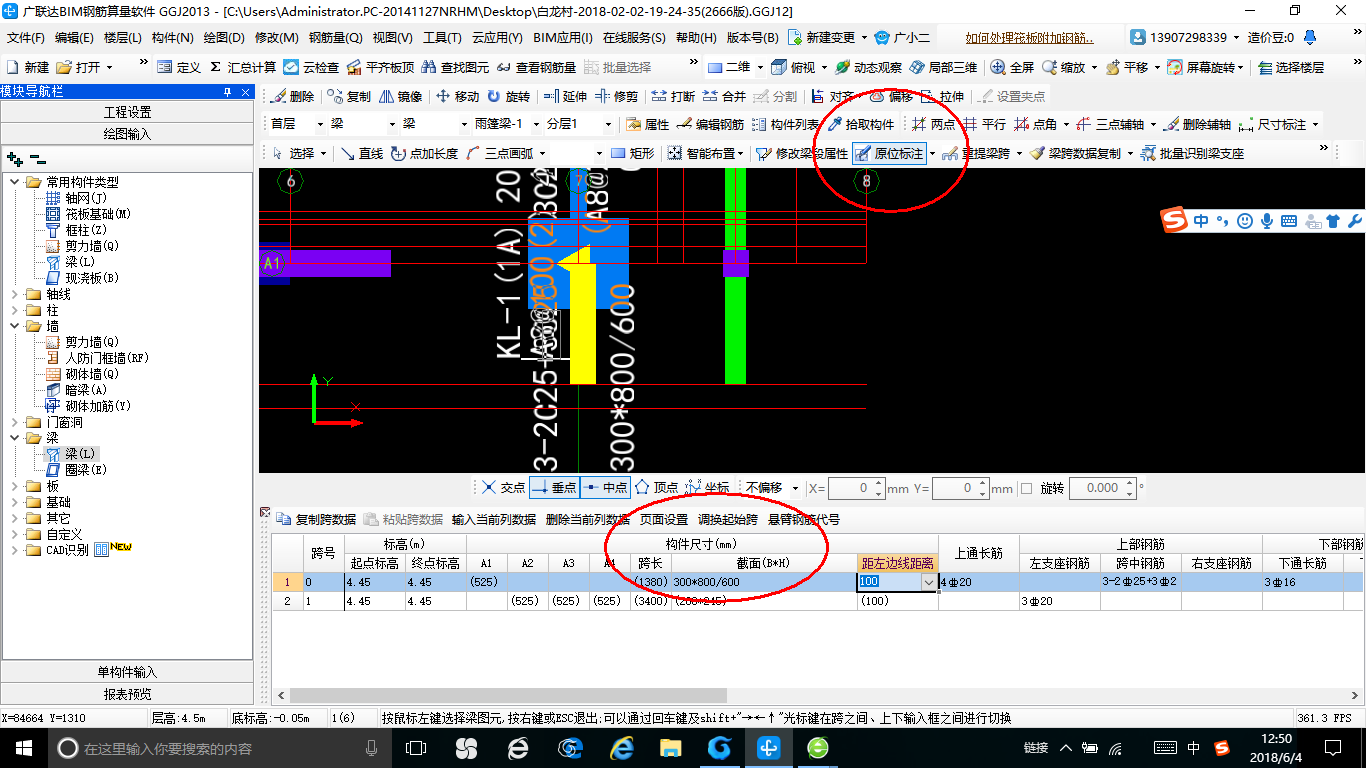
Task: Activate 拾取构件 pick component tool
Action: click(860, 125)
